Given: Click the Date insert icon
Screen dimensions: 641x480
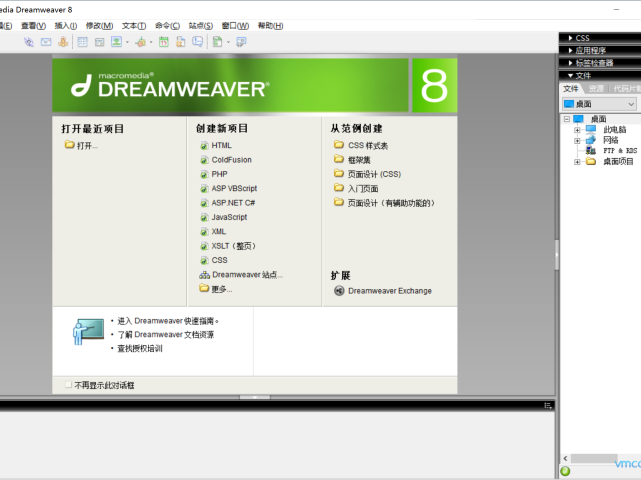Looking at the screenshot, I should click(x=164, y=42).
